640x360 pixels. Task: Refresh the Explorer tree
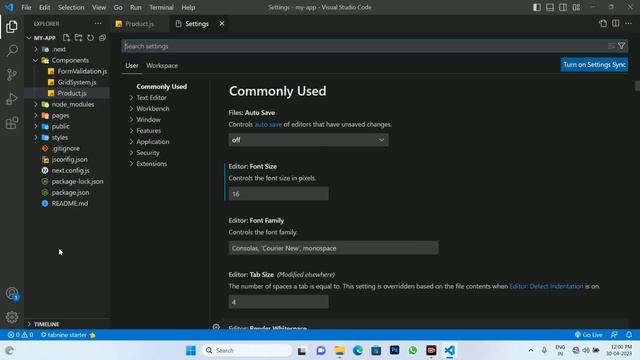point(90,38)
